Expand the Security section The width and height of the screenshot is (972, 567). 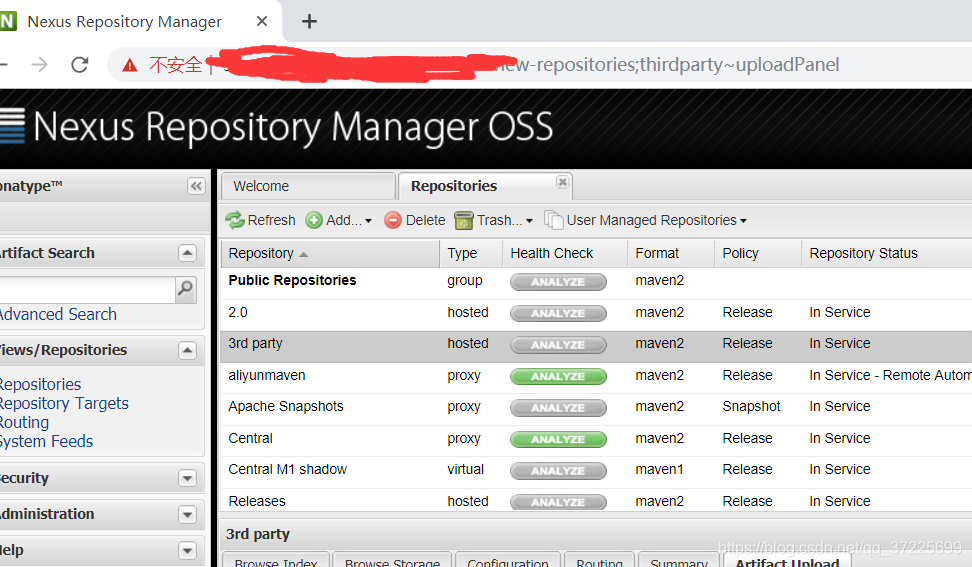tap(187, 478)
